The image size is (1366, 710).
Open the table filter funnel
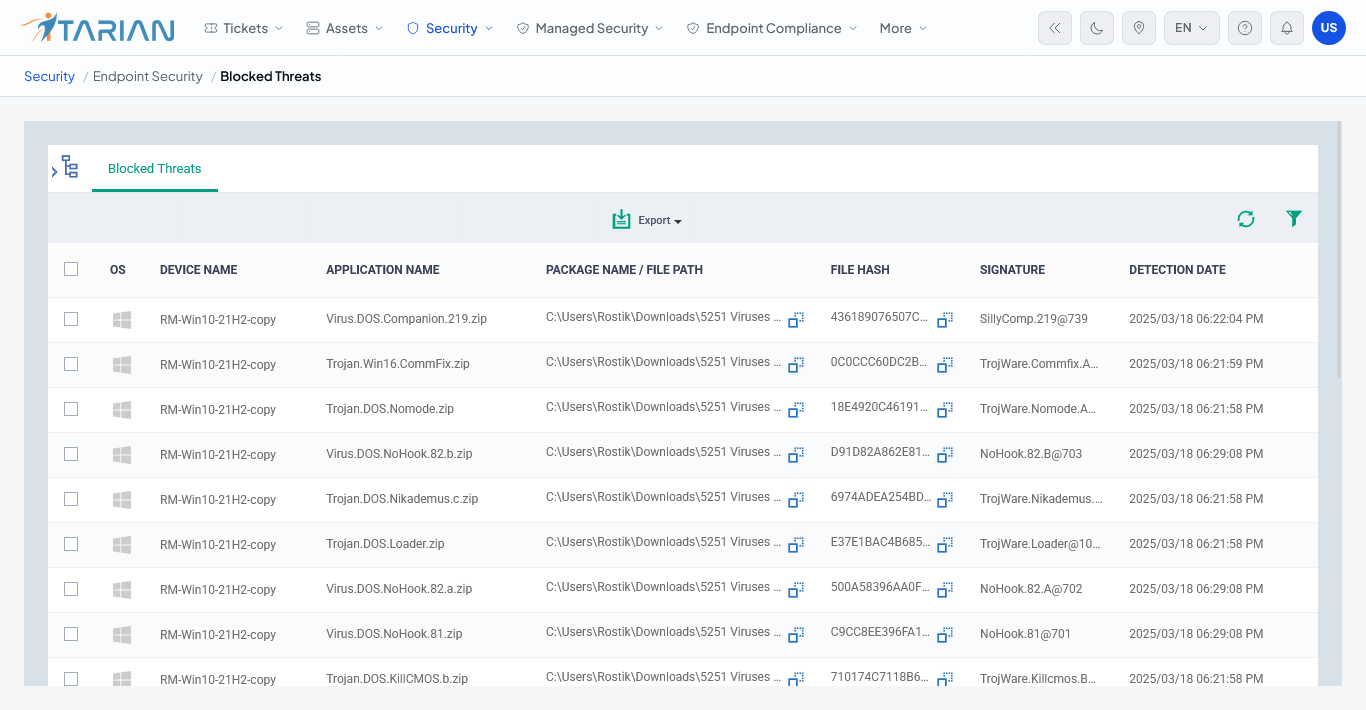click(x=1294, y=218)
